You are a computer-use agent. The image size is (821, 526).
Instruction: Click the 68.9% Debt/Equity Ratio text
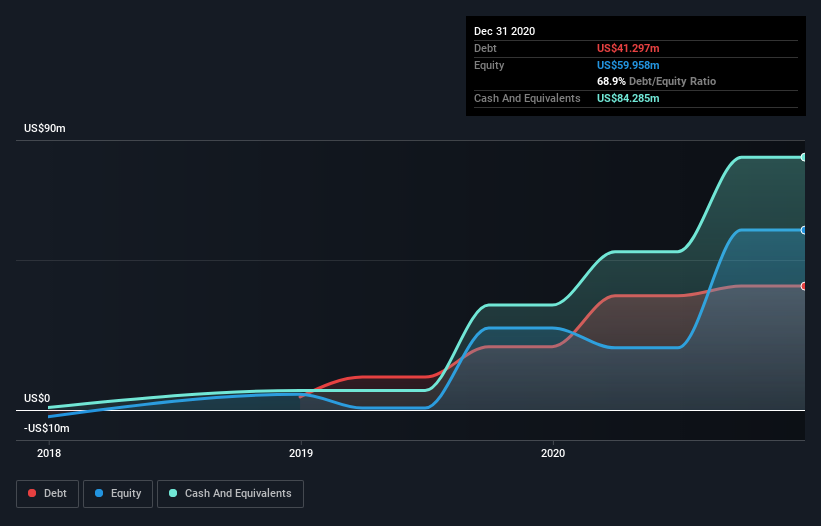click(656, 81)
